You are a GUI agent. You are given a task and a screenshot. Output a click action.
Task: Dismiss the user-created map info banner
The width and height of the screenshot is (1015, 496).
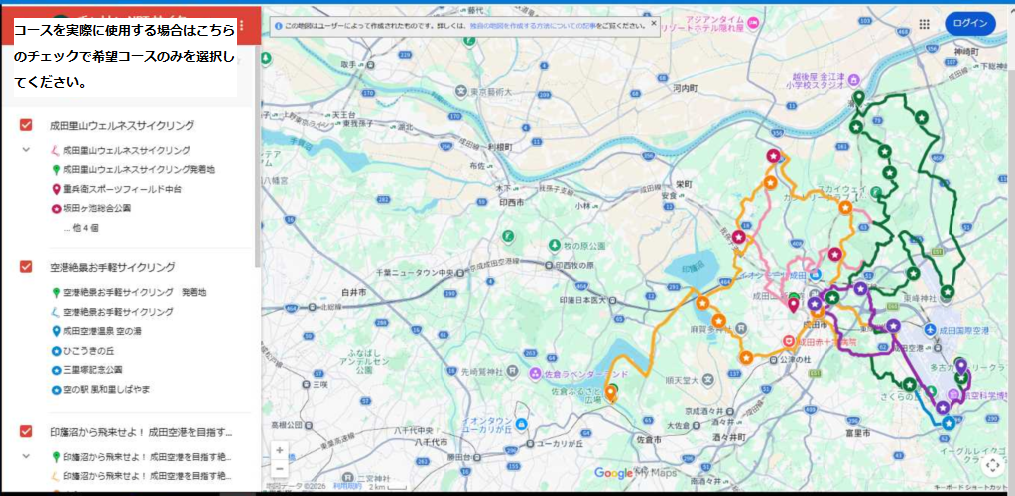click(654, 23)
